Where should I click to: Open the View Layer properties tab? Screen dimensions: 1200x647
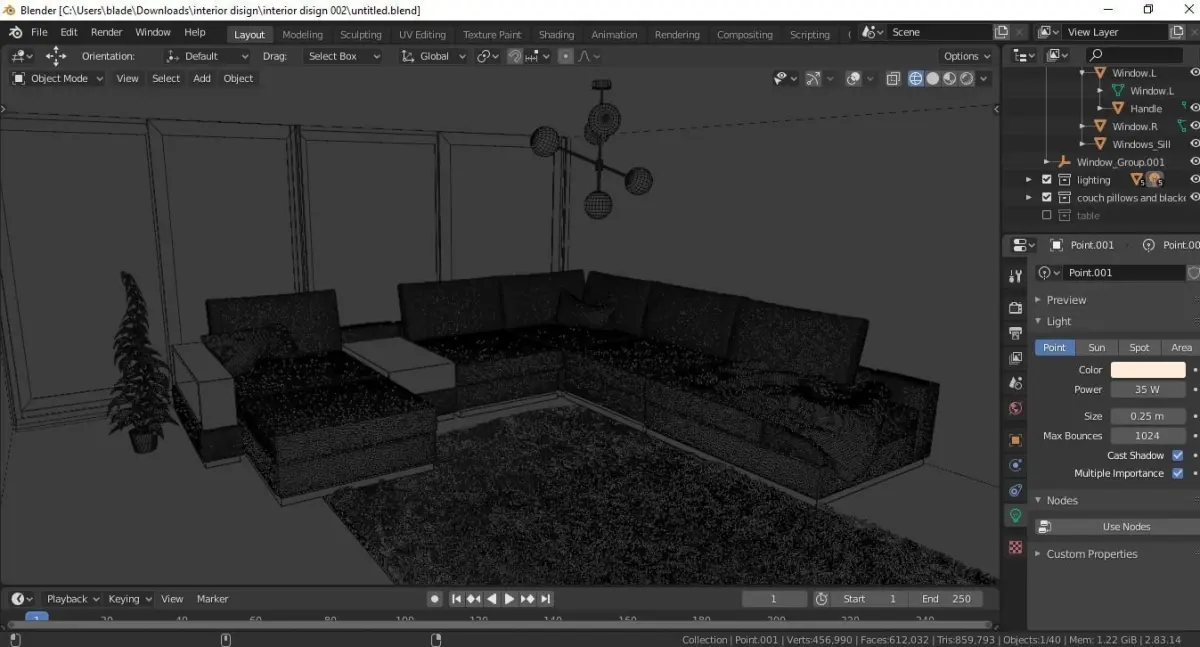point(1015,357)
